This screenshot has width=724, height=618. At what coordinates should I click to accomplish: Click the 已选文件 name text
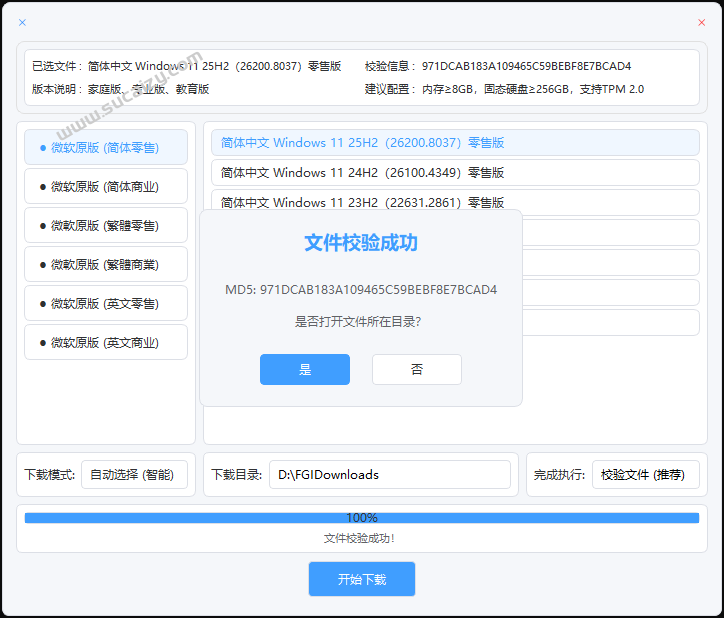click(x=214, y=66)
